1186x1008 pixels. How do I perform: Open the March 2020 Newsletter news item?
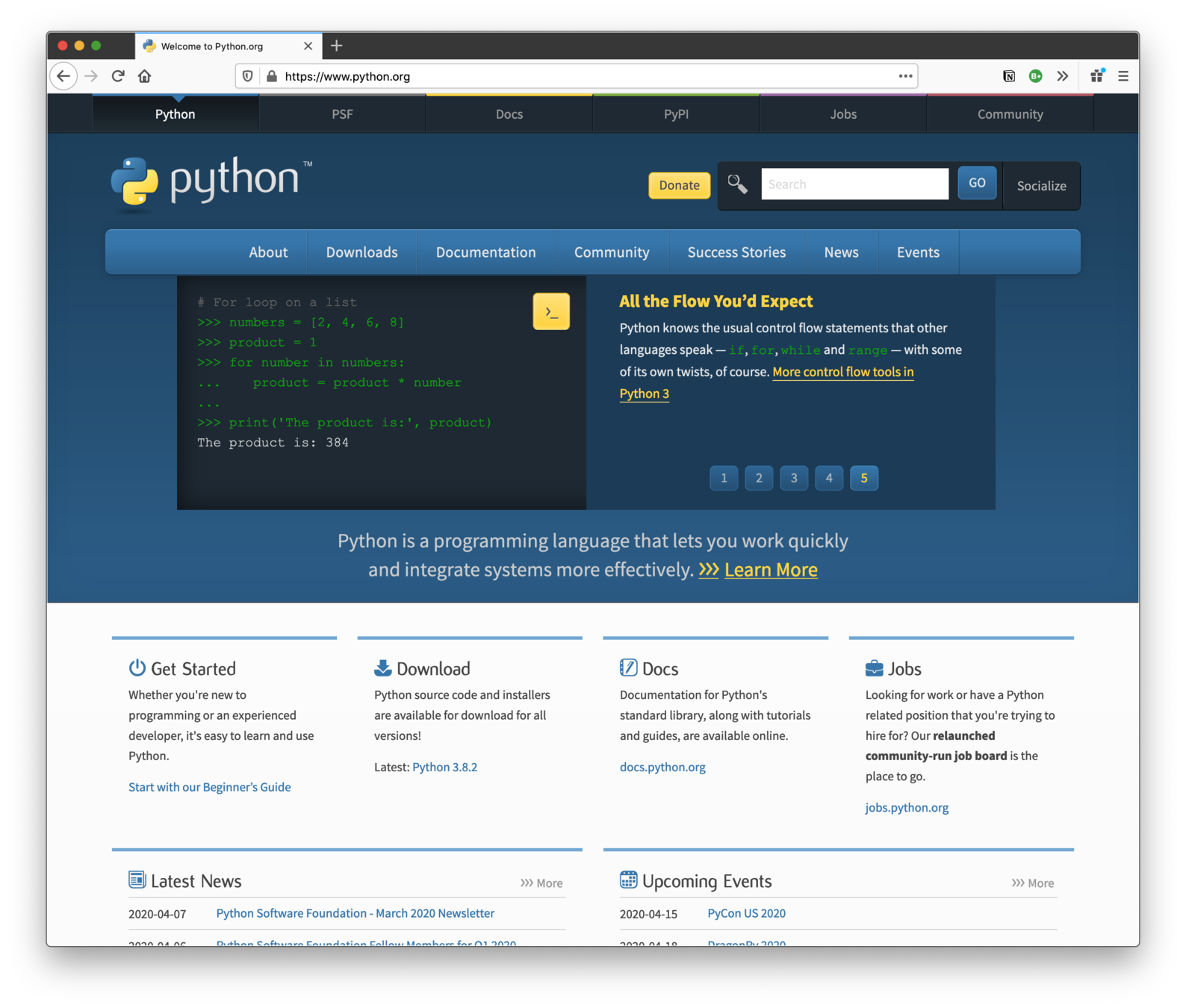[355, 913]
